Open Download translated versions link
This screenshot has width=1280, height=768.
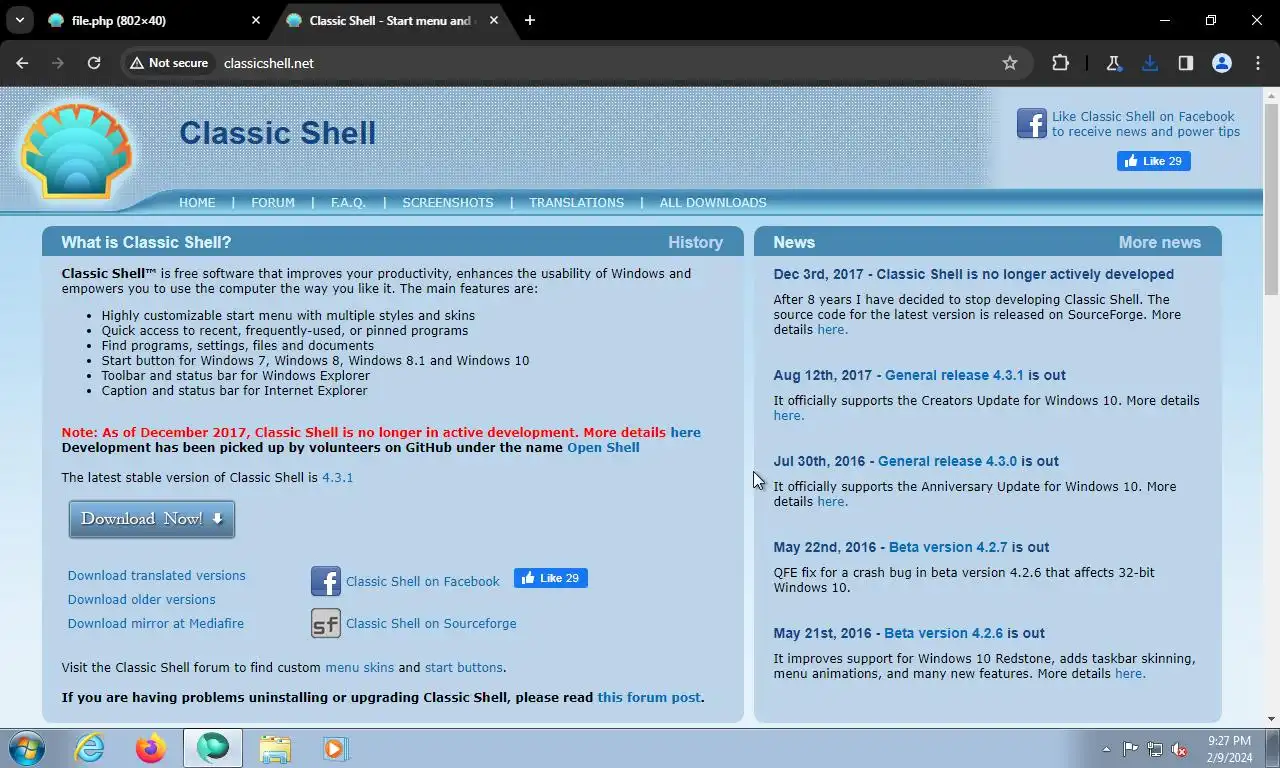(x=156, y=575)
